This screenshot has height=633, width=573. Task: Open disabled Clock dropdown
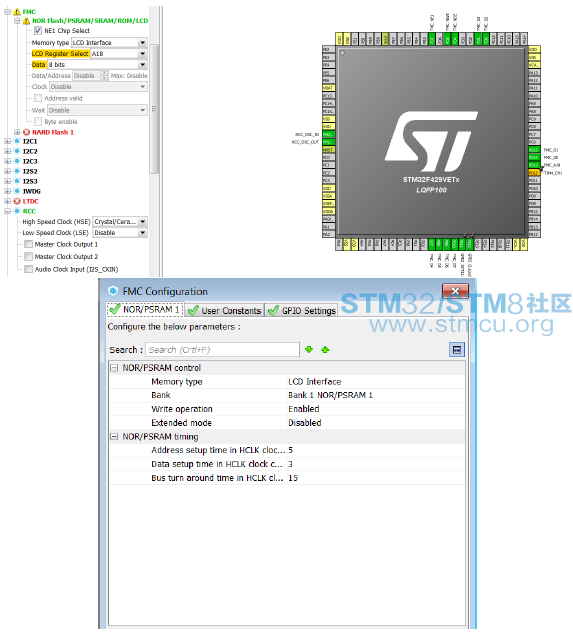click(98, 86)
